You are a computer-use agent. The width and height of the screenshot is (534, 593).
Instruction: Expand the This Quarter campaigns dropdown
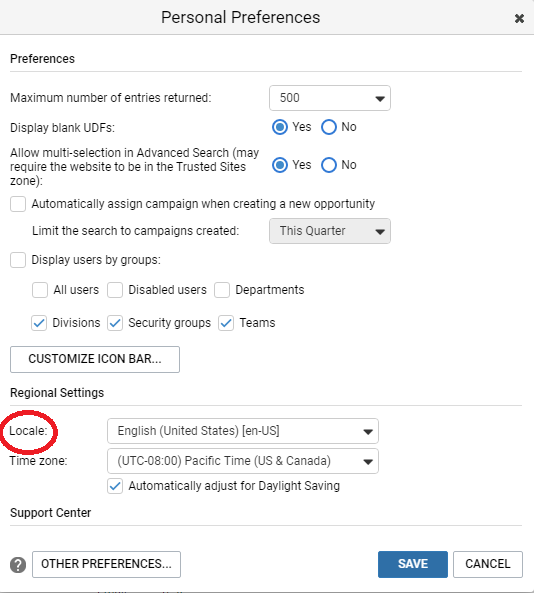click(x=330, y=231)
